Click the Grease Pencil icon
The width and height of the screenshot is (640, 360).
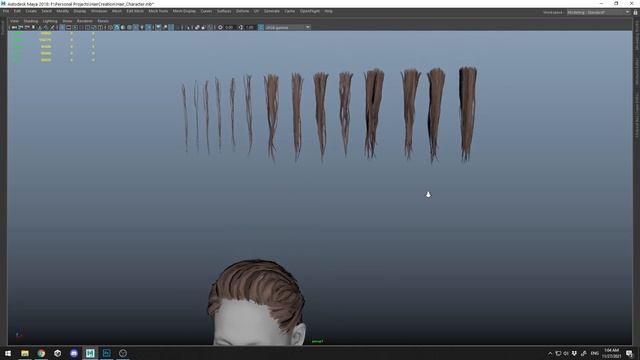tap(52, 27)
